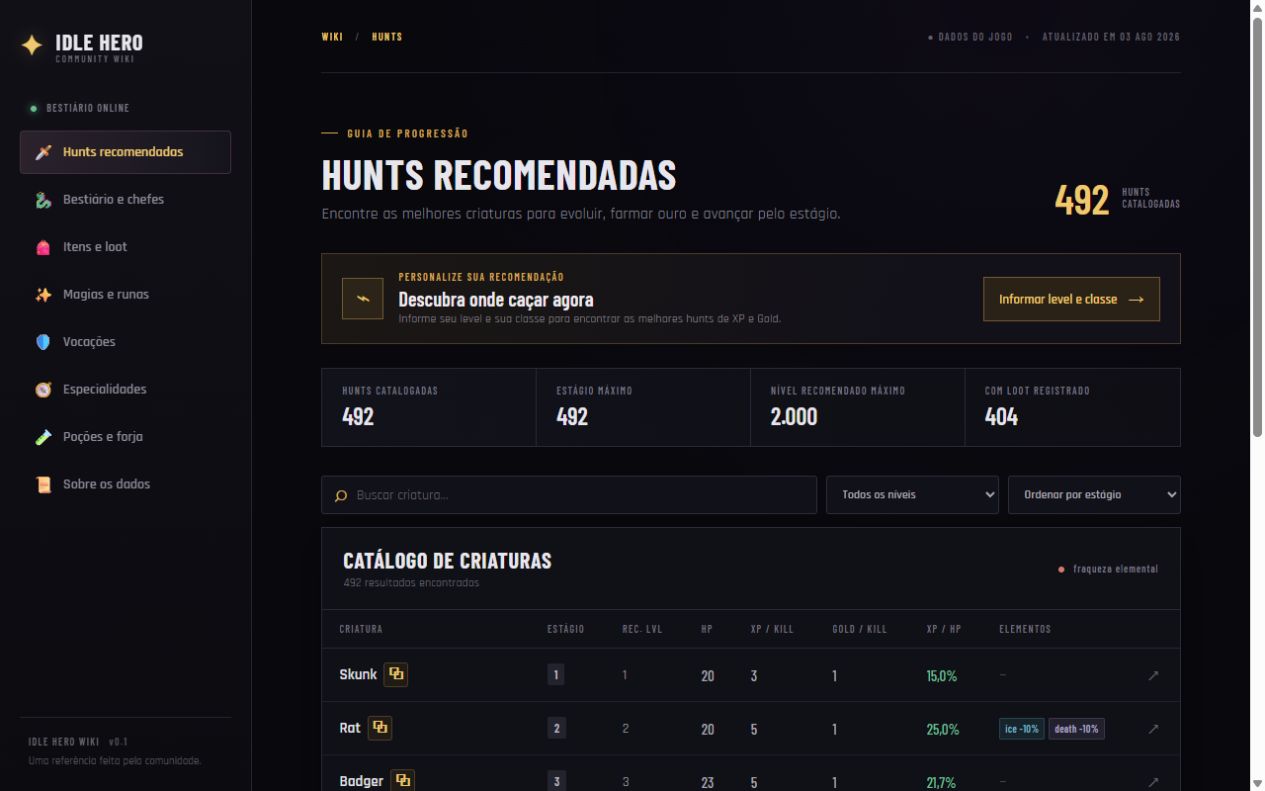Click the death -10% tag on Rat
Viewport: 1265px width, 791px height.
[1077, 729]
